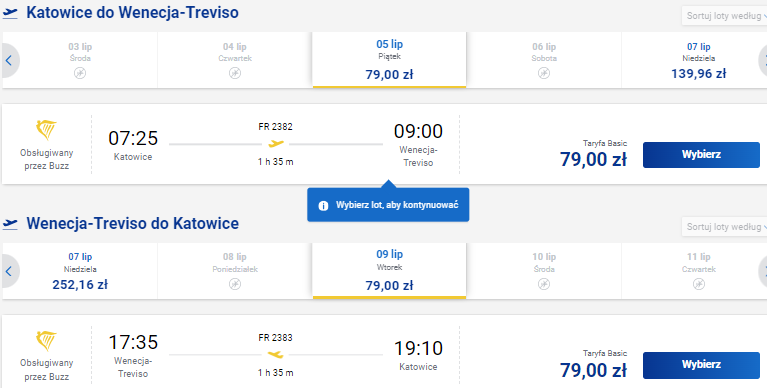Click the Ryanair harp logo on flight FR 2382
Image resolution: width=767 pixels, height=388 pixels.
46,130
